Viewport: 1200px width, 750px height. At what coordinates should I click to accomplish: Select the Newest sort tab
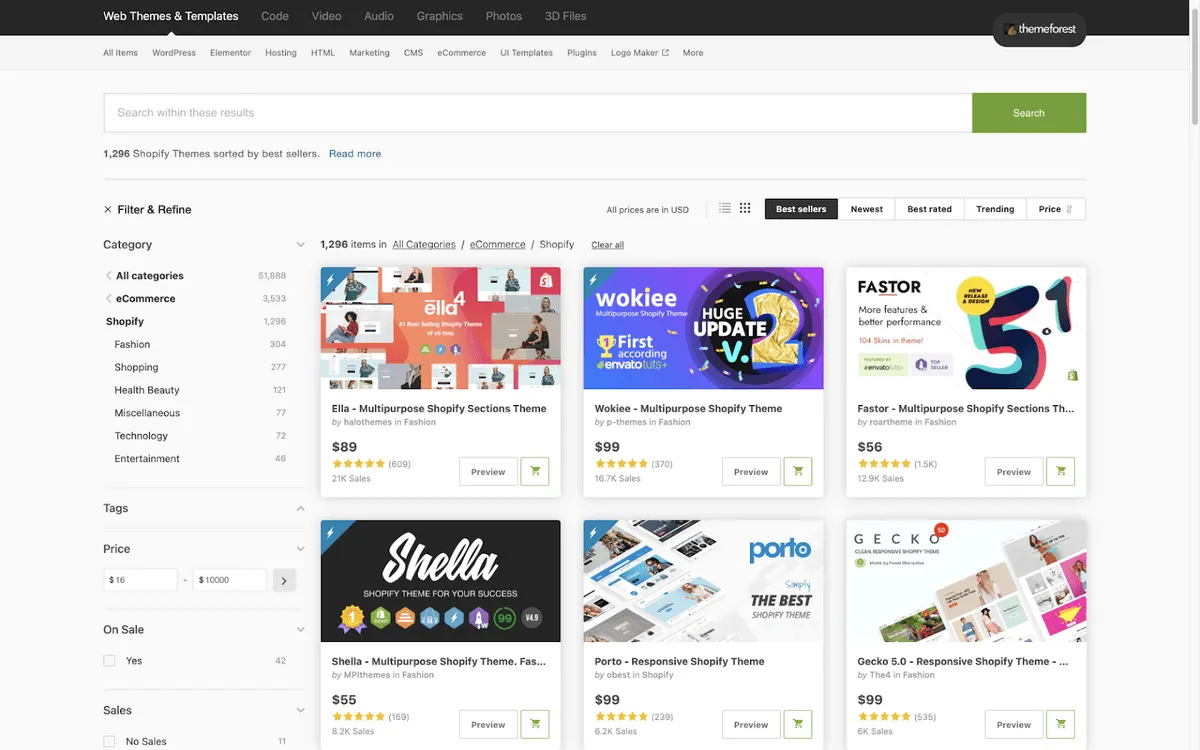(x=867, y=209)
